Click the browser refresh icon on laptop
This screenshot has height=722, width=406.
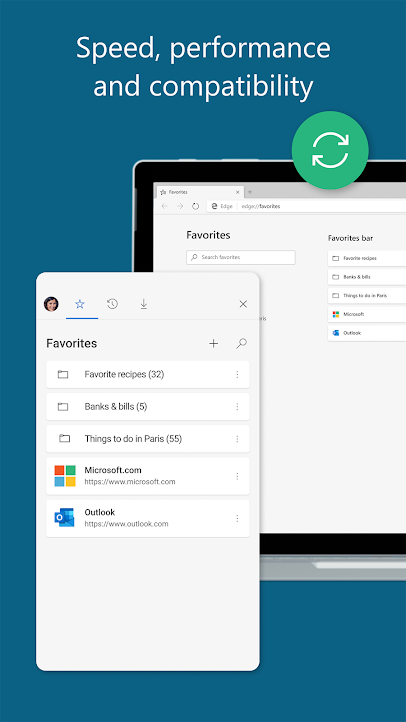coord(196,206)
